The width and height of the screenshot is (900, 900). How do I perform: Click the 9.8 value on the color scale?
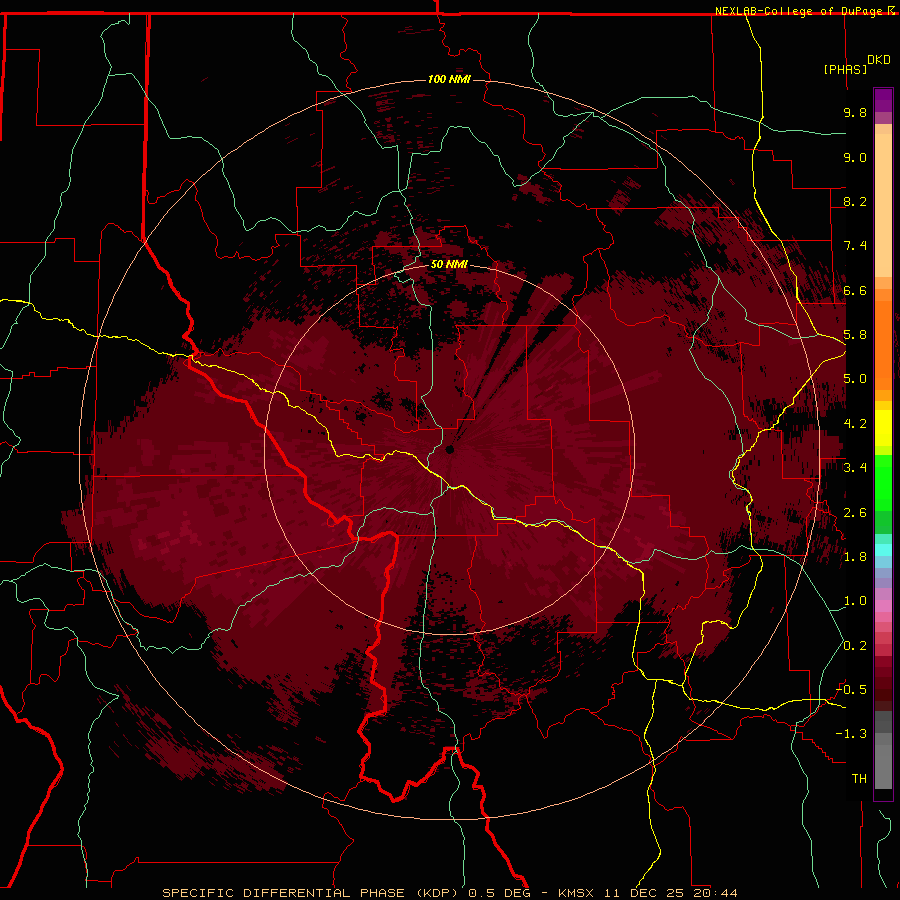(855, 112)
